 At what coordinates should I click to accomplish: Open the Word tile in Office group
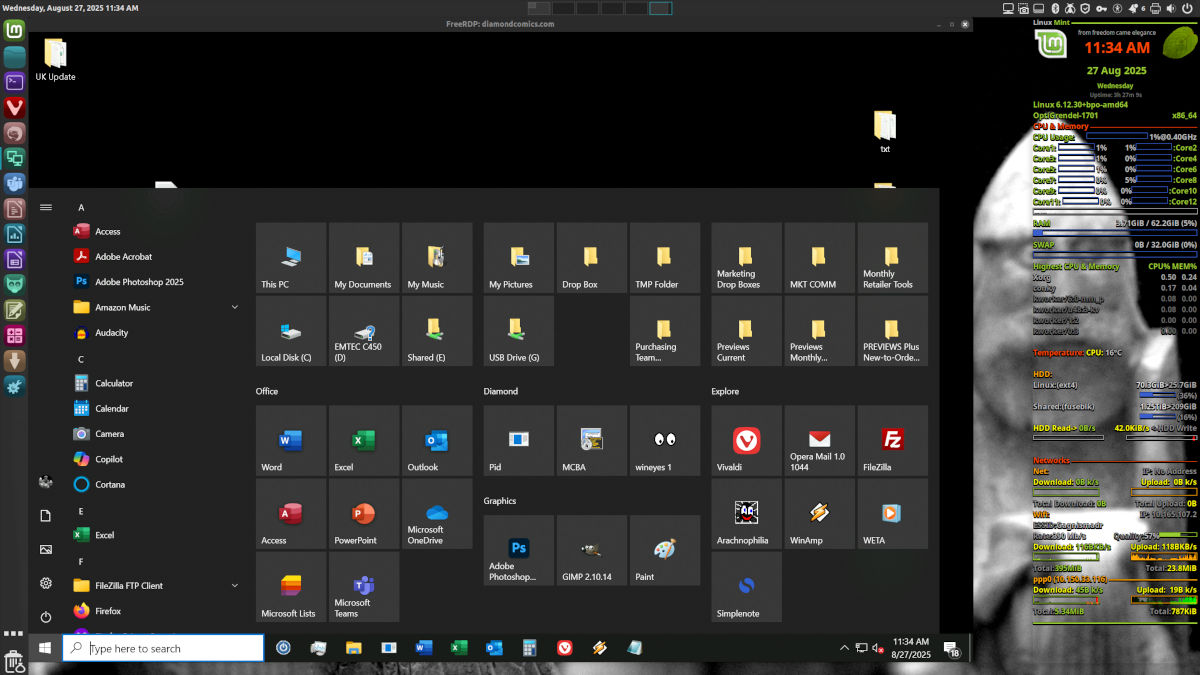[x=291, y=440]
